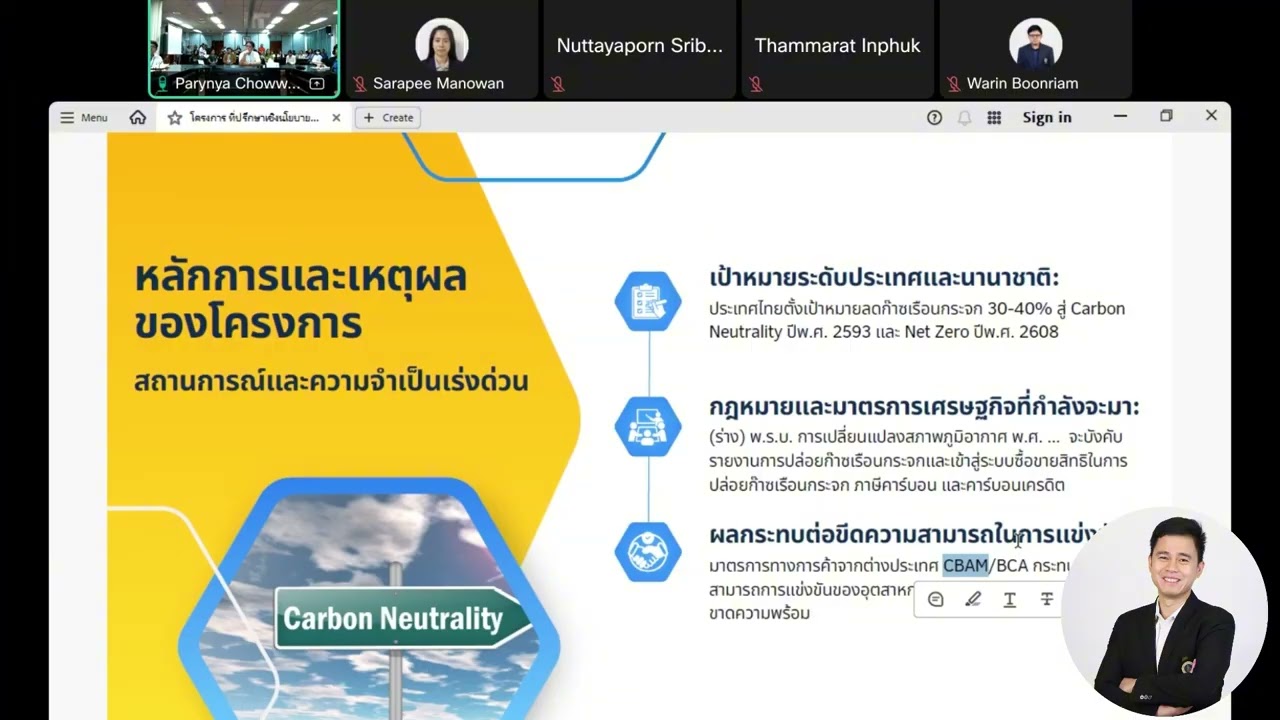
Task: Apply strikethrough to selected text
Action: (1047, 599)
